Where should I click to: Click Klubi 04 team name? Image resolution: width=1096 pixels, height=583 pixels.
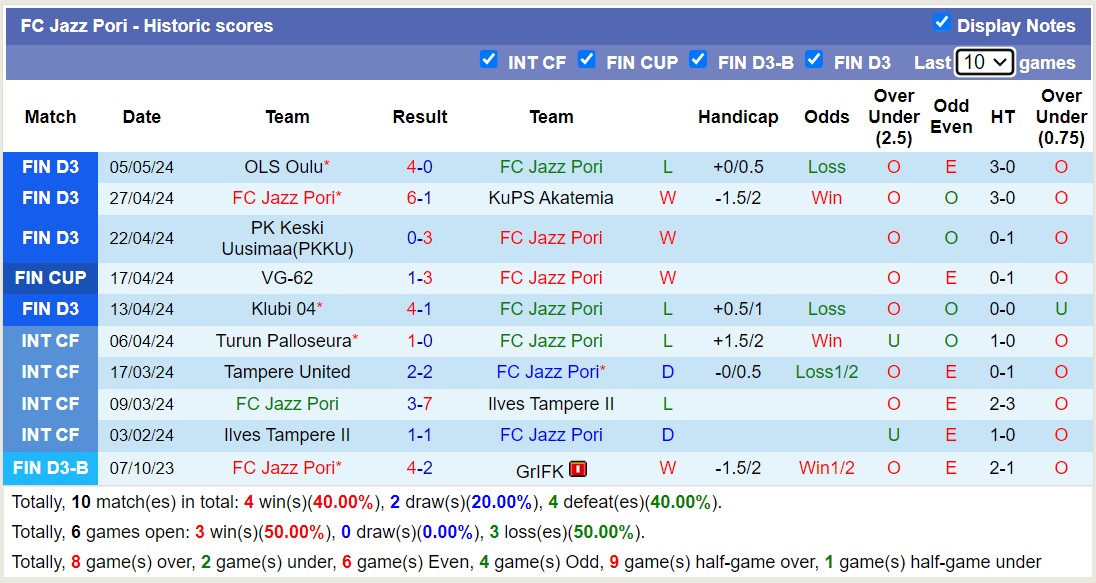click(x=283, y=309)
